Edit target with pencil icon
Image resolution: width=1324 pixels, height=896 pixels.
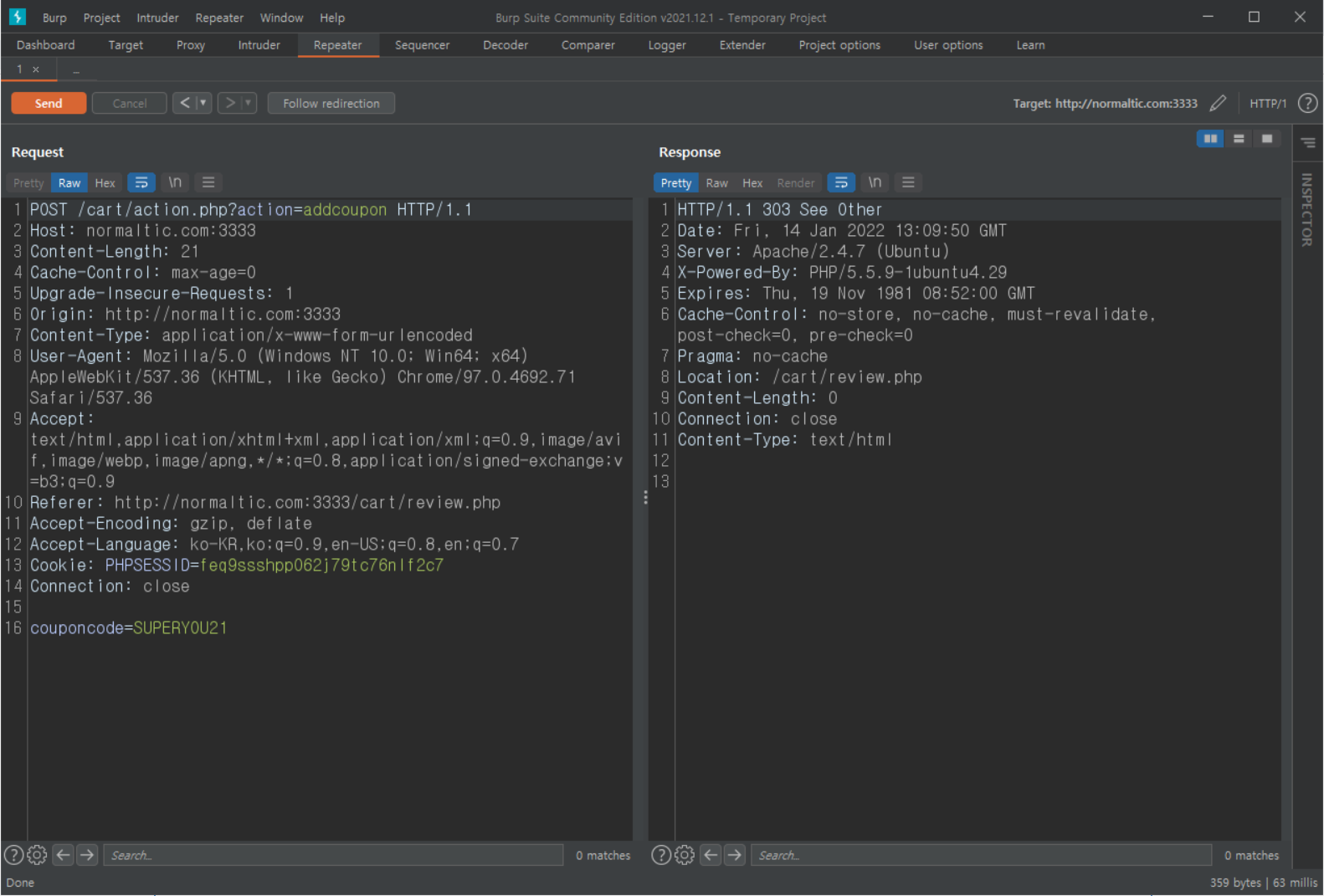tap(1218, 103)
